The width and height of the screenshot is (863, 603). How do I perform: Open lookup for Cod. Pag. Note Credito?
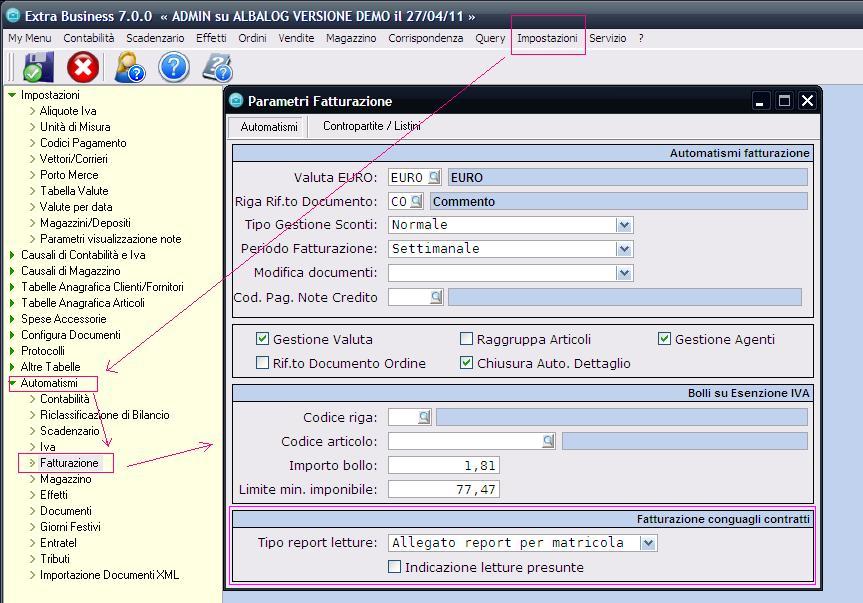[x=436, y=297]
